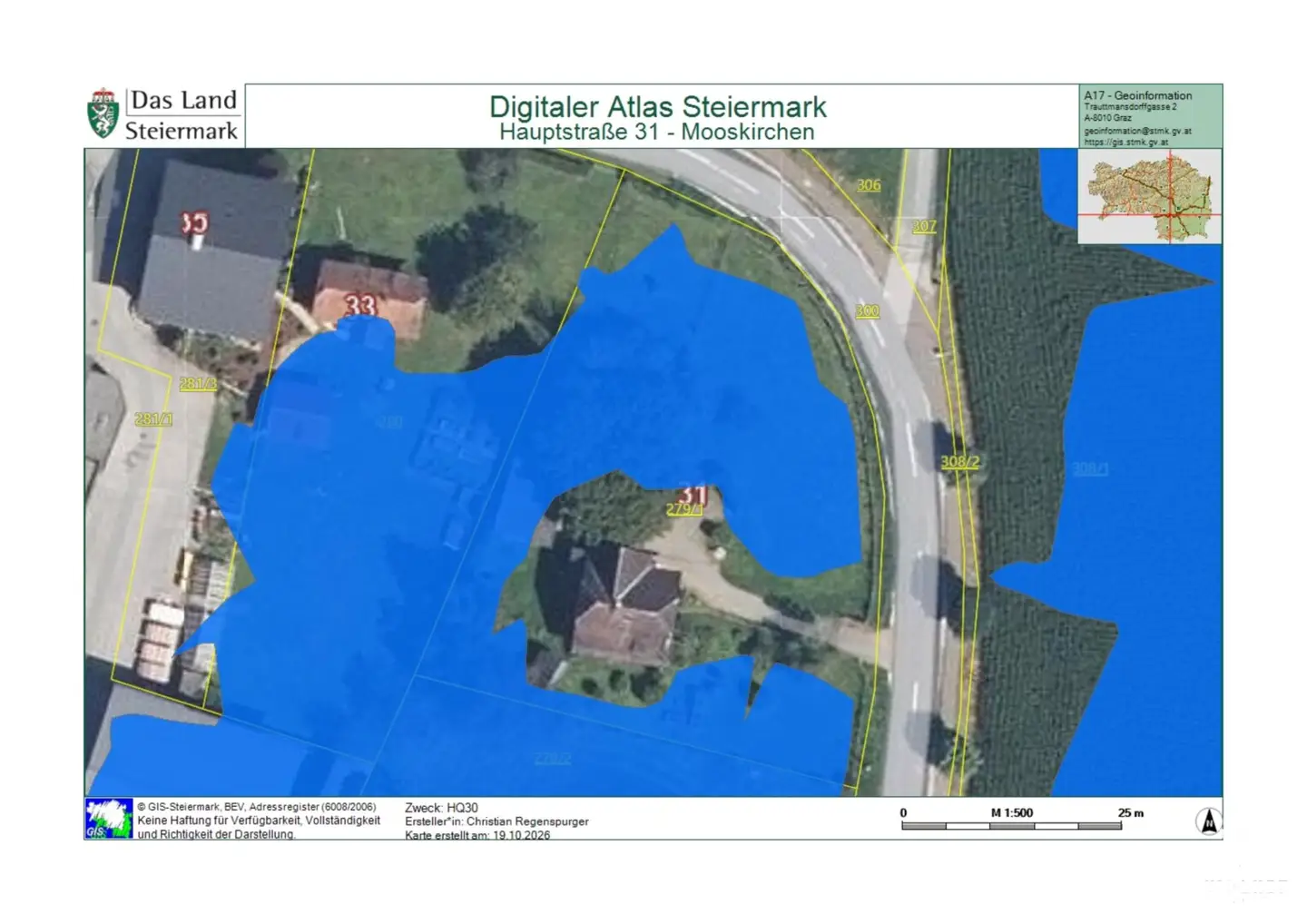
Task: Click parcel label 300
Action: click(868, 310)
